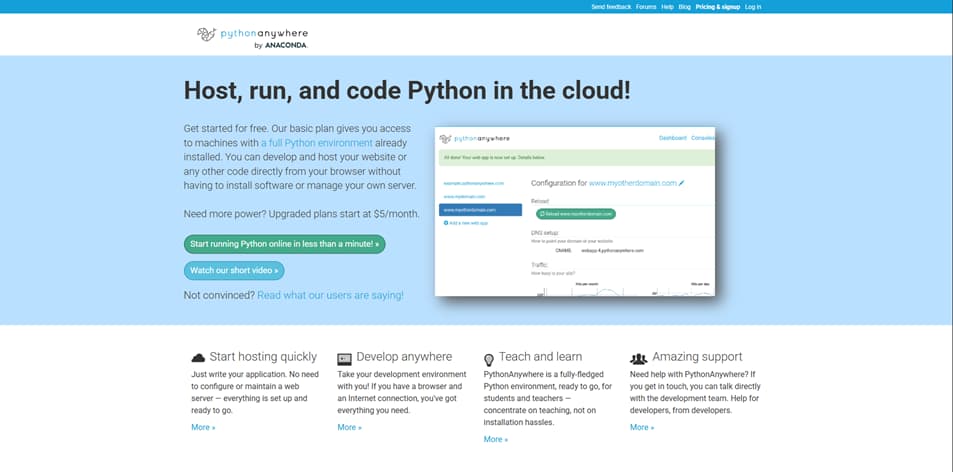Go to the Blog
Screen dimensions: 953x472
click(684, 7)
